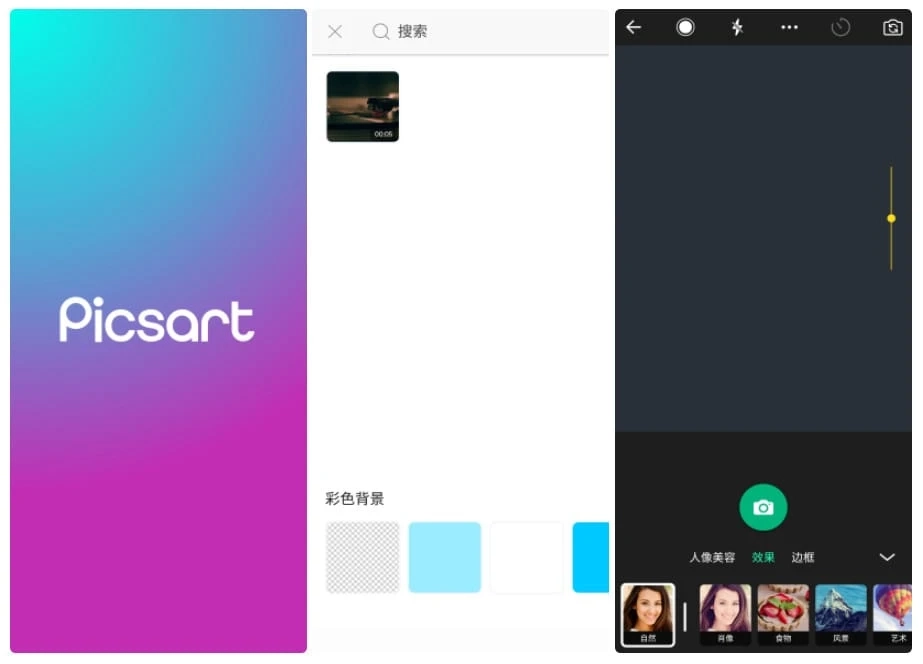Close the search screen with the X

tap(335, 32)
